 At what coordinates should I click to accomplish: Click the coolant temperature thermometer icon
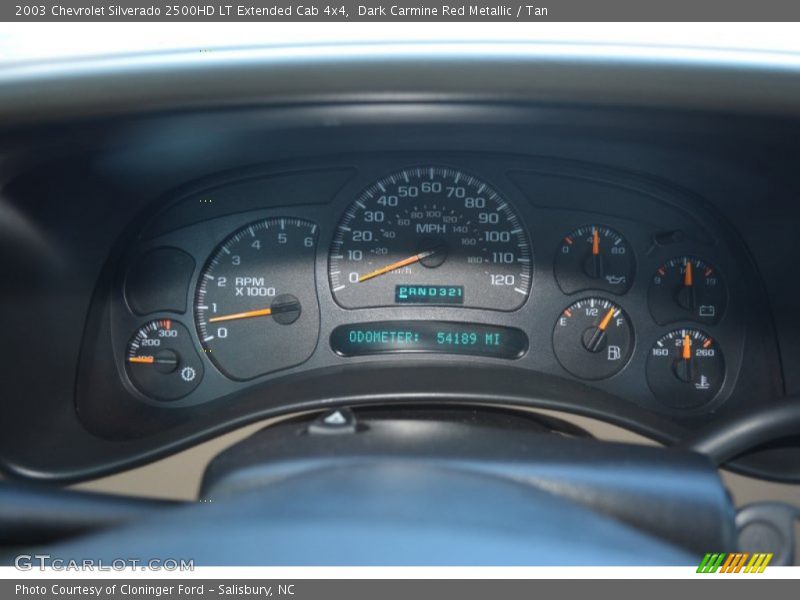click(703, 382)
